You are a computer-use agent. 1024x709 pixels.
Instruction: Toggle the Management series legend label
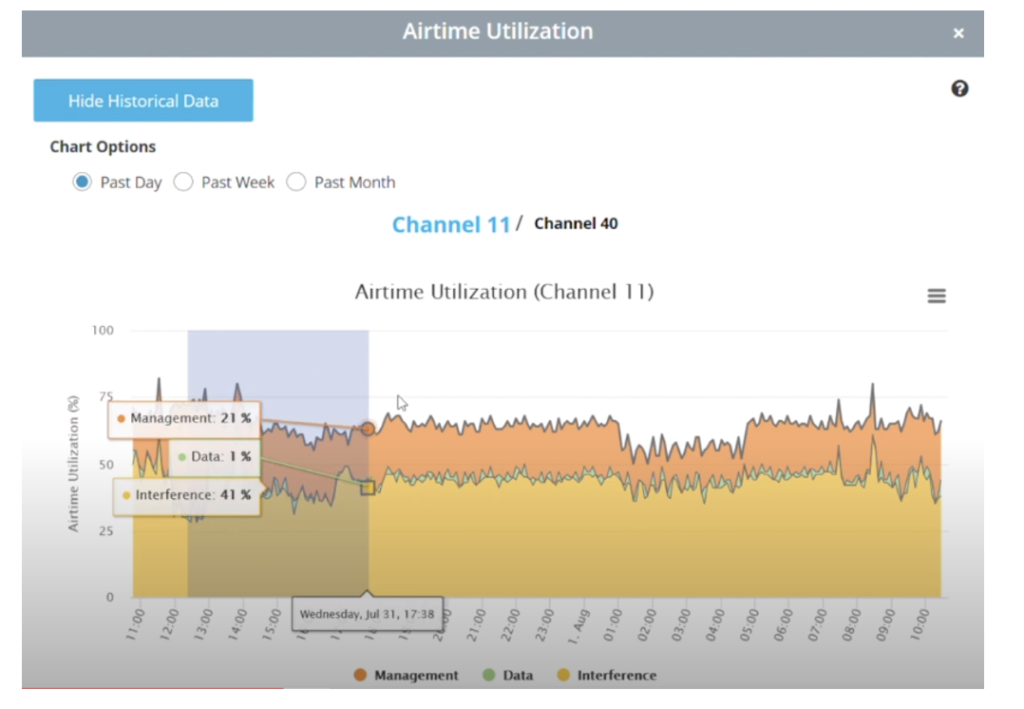click(416, 675)
